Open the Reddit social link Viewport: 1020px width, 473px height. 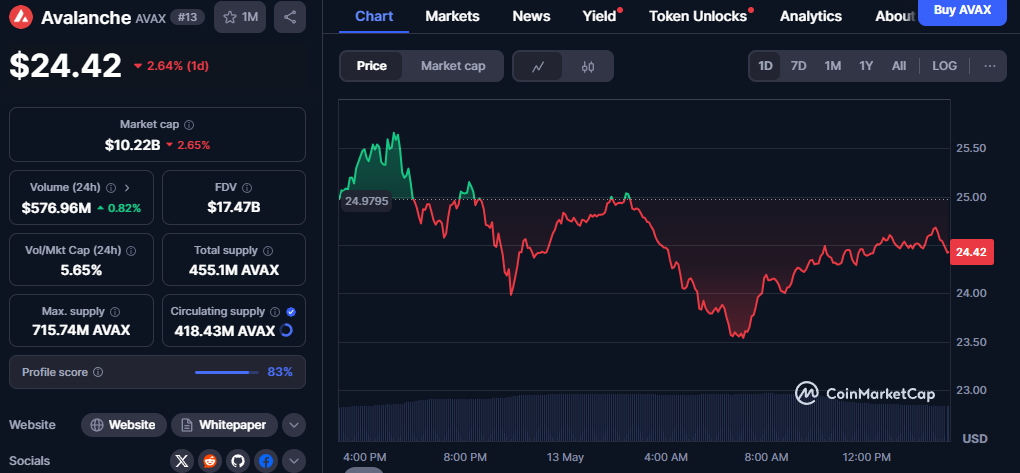(x=209, y=461)
